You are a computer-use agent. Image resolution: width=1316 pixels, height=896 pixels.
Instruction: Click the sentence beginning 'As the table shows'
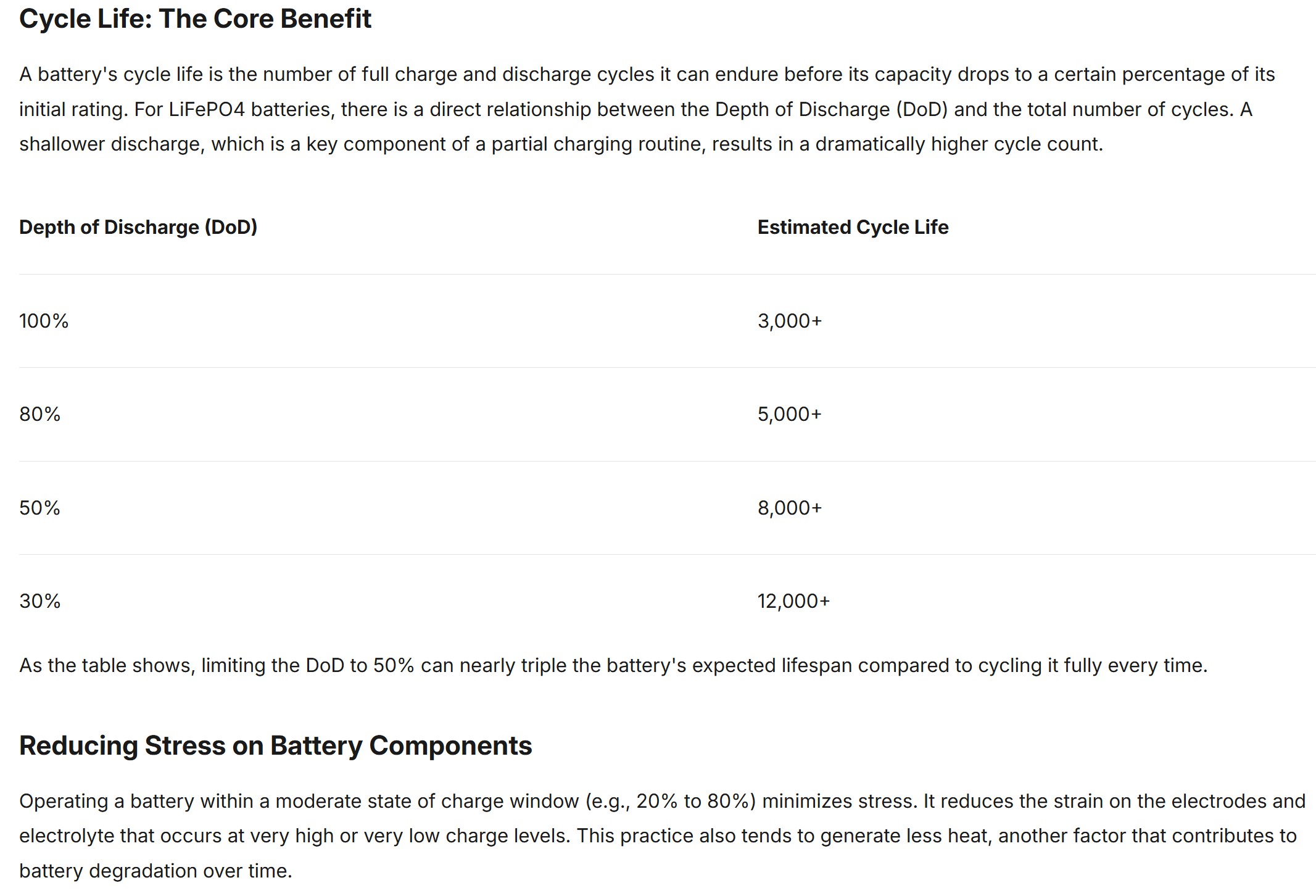click(x=613, y=665)
